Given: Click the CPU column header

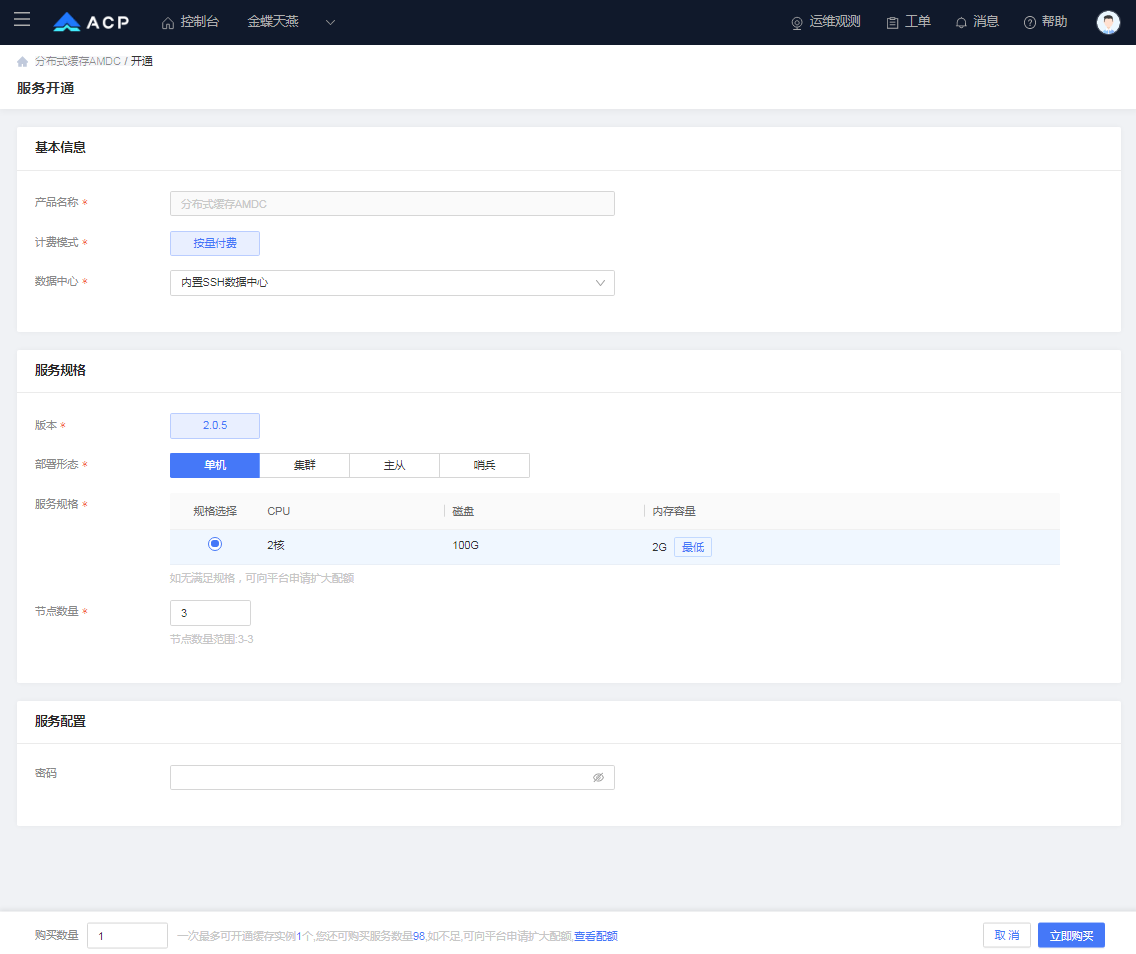Looking at the screenshot, I should (278, 511).
